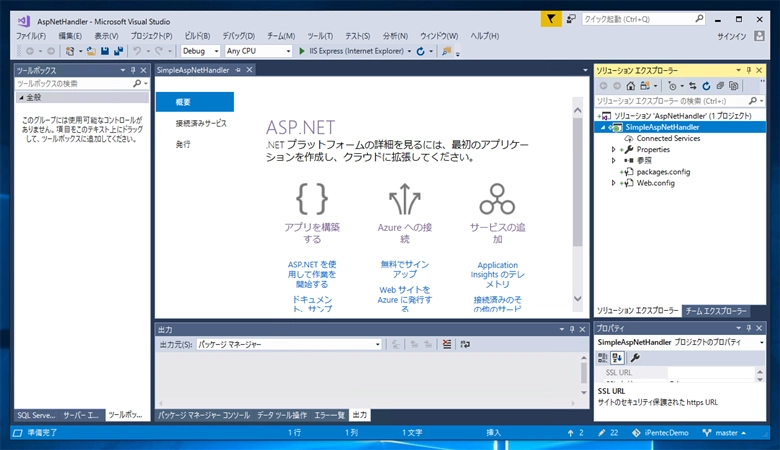
Task: Open Properties panel object selector dropdown
Action: pyautogui.click(x=761, y=343)
